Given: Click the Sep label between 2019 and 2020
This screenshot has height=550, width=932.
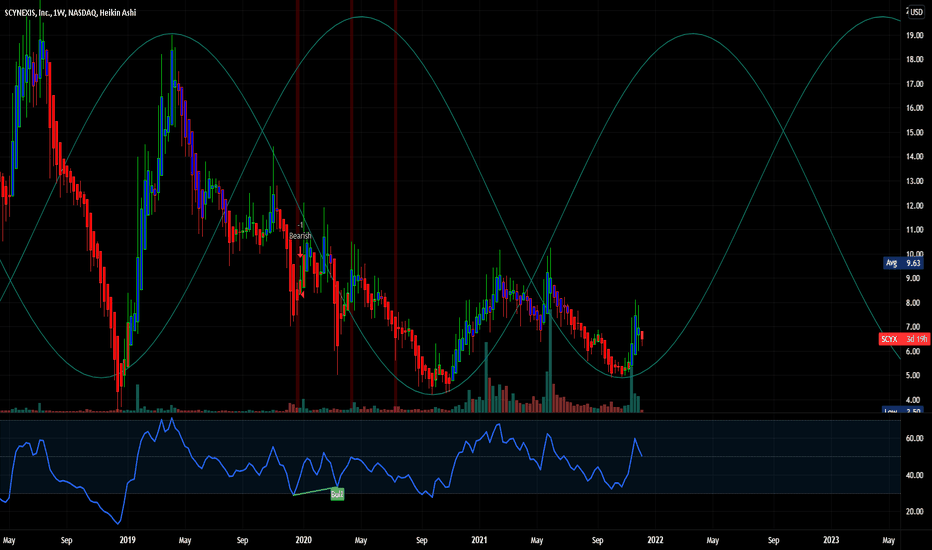Looking at the screenshot, I should [x=243, y=540].
